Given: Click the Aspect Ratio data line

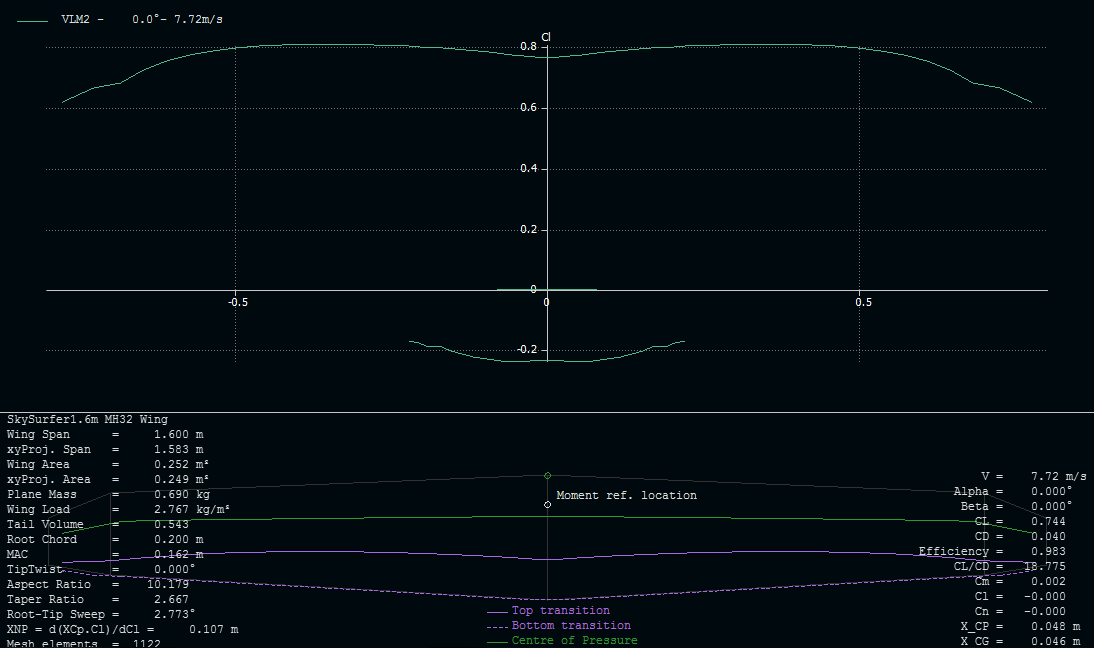Looking at the screenshot, I should (97, 584).
